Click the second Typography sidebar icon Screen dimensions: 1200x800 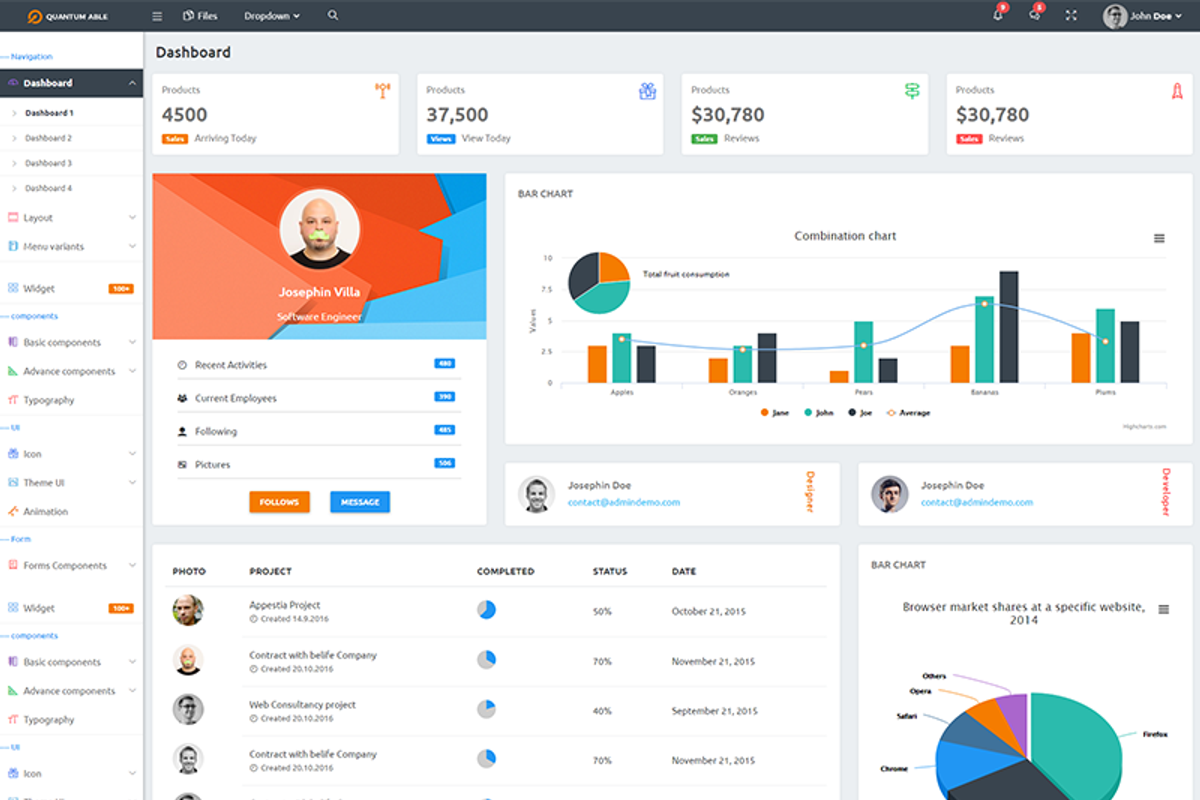pyautogui.click(x=13, y=719)
